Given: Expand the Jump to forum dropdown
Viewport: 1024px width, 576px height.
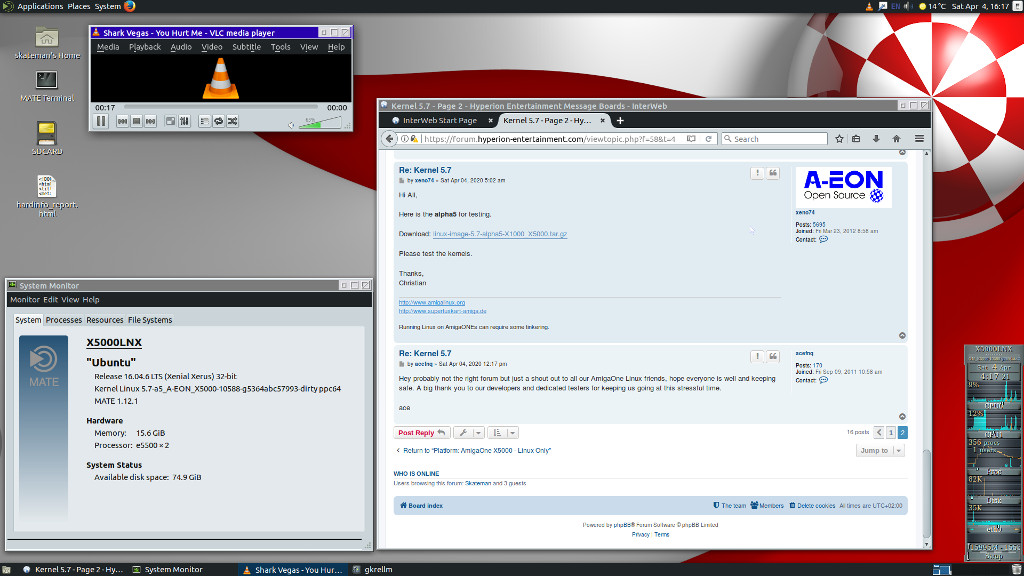Looking at the screenshot, I should 880,451.
